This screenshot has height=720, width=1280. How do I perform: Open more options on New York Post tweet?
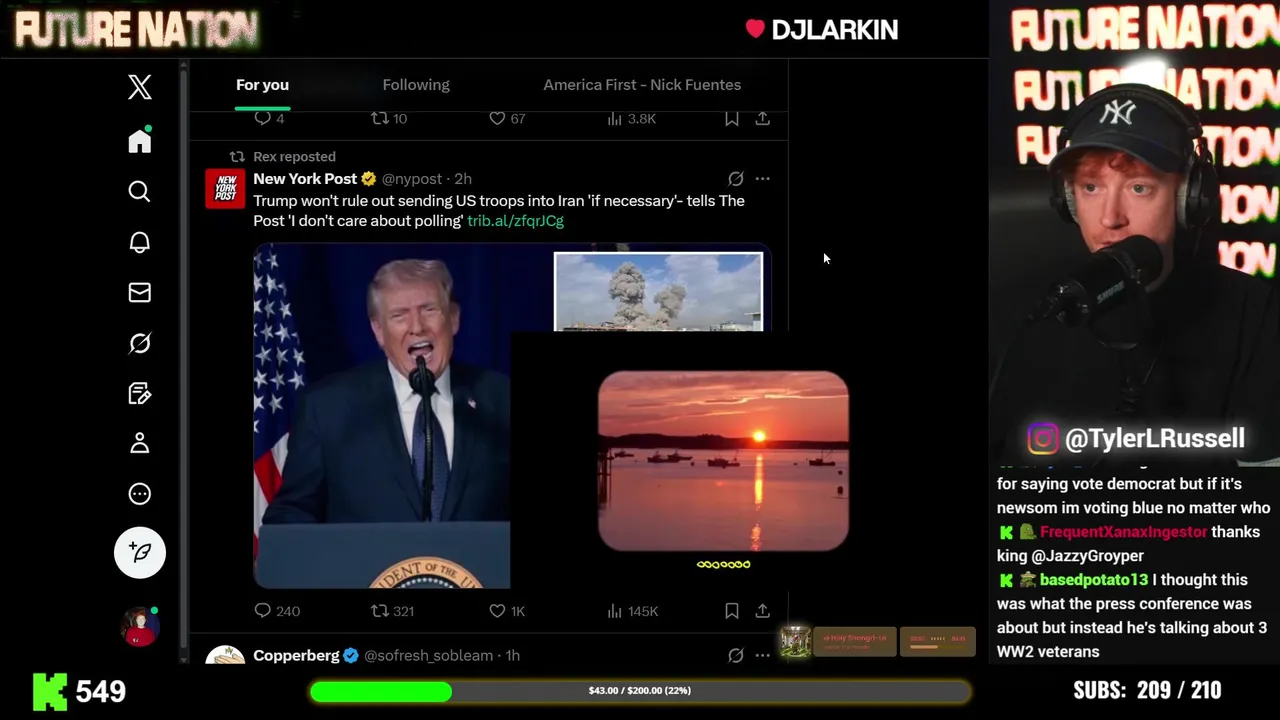pyautogui.click(x=763, y=179)
